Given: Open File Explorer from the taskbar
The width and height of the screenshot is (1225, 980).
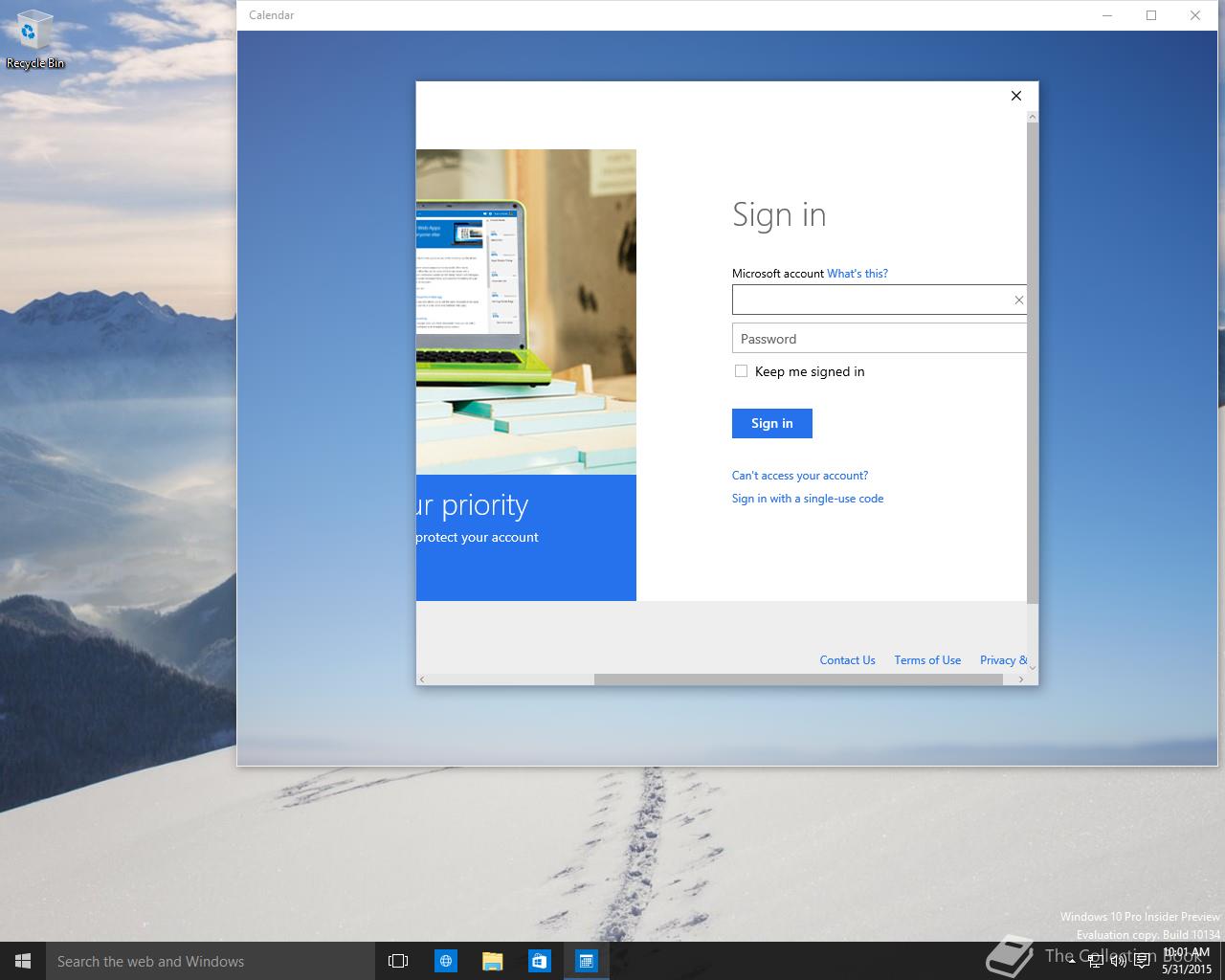Looking at the screenshot, I should (x=492, y=961).
